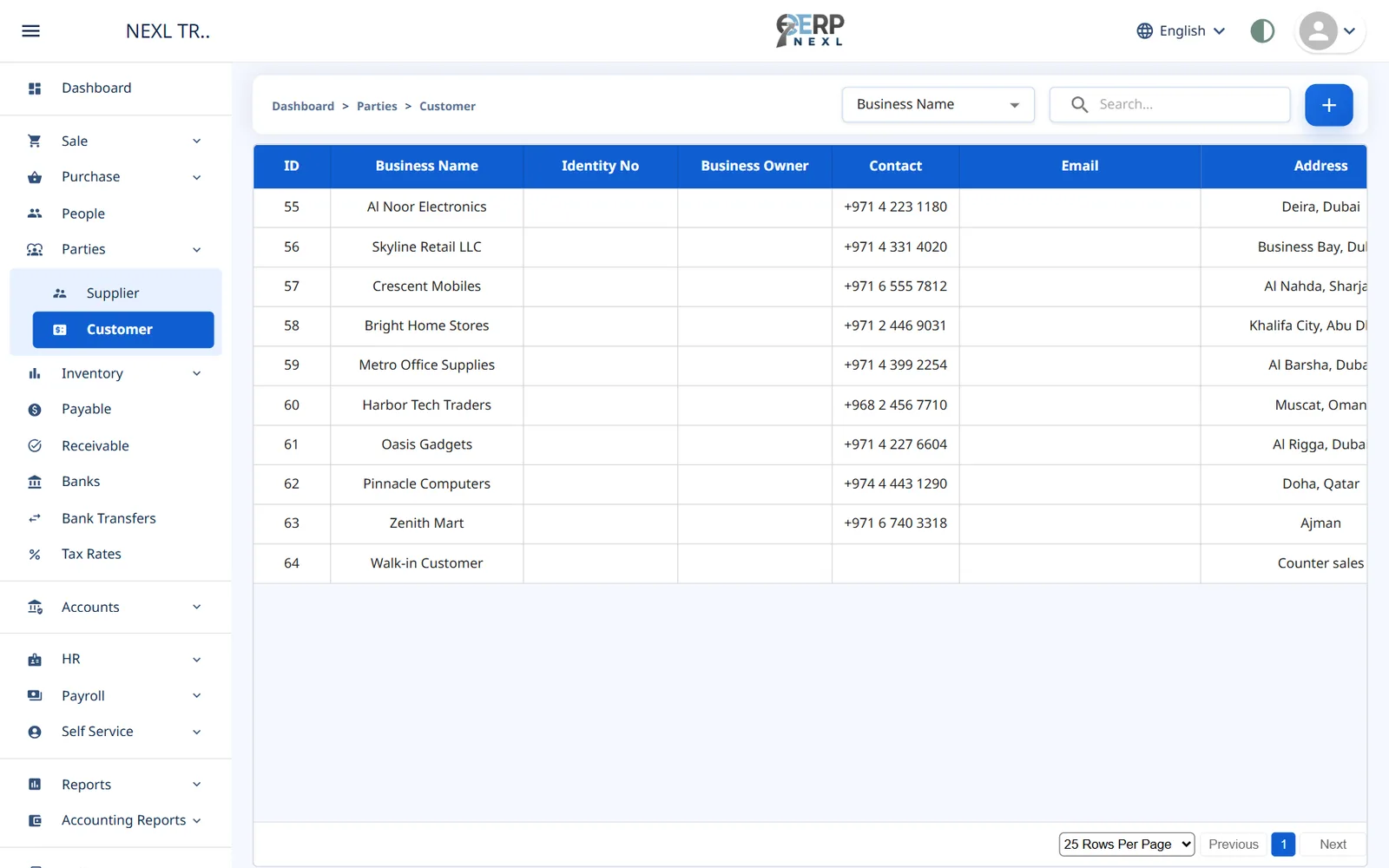Click the Tax Rates percent icon
Screen dimensions: 1389x868
point(35,555)
